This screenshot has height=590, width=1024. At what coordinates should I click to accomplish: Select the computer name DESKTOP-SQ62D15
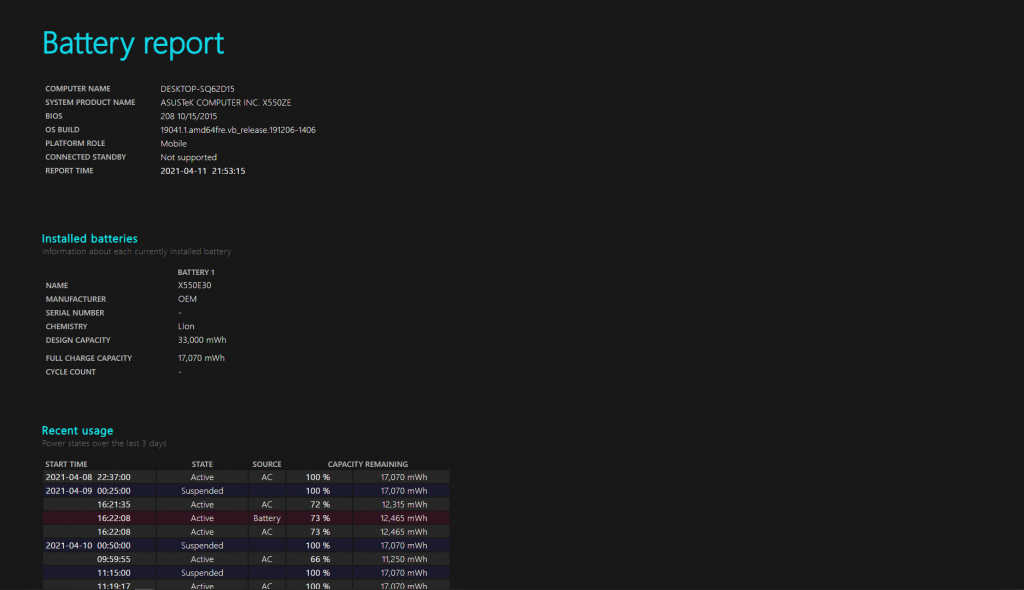click(197, 89)
